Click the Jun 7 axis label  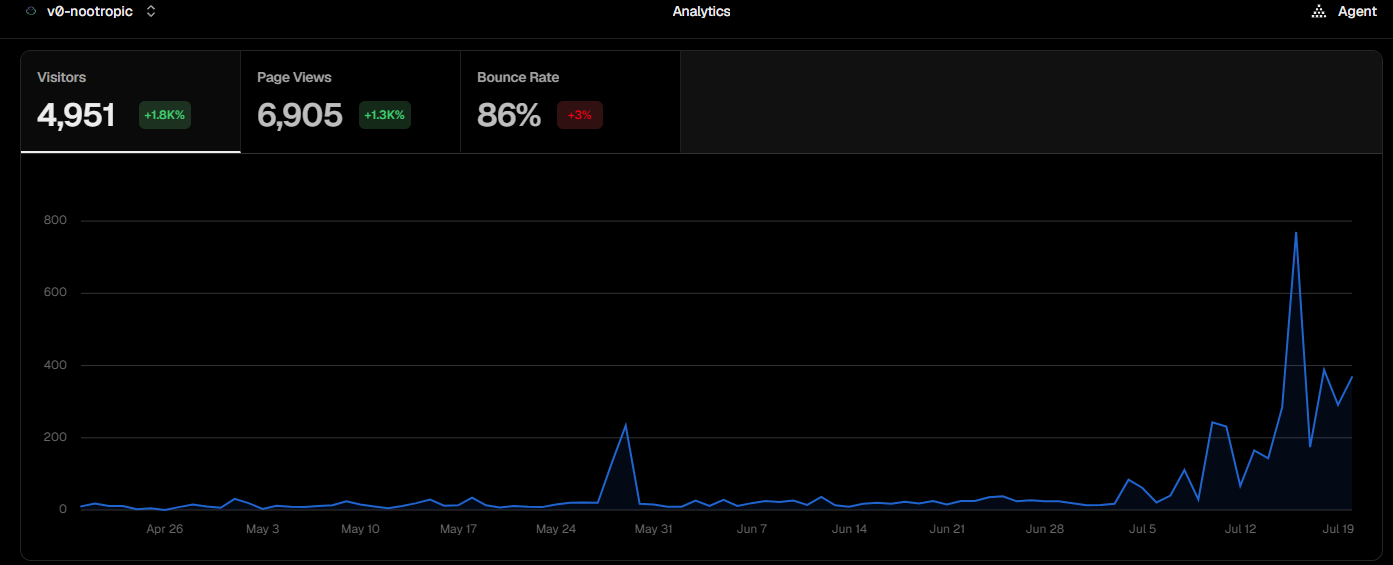pos(751,529)
